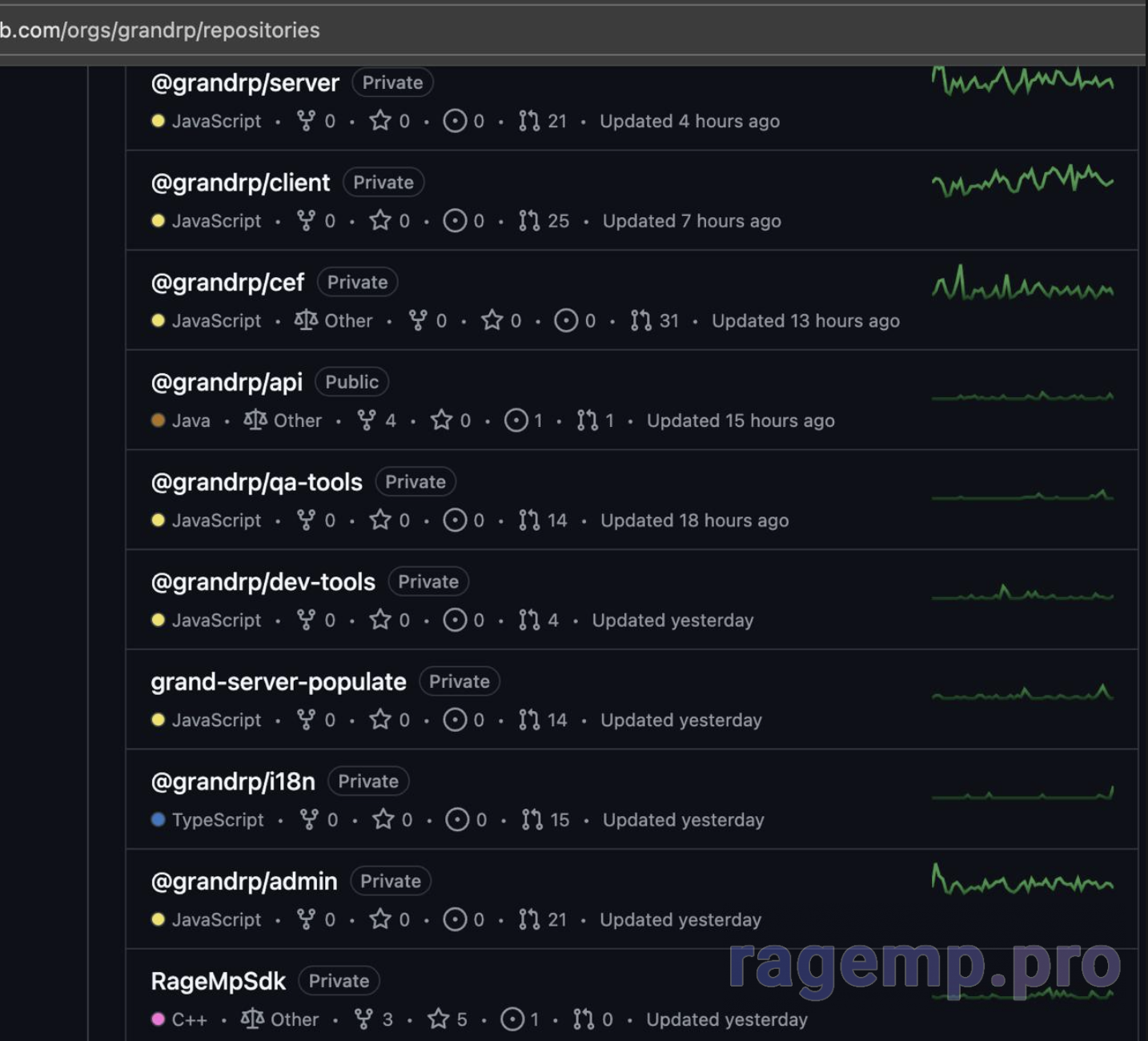
Task: Click the star icon in @grandrp/qa-tools row
Action: tap(380, 520)
